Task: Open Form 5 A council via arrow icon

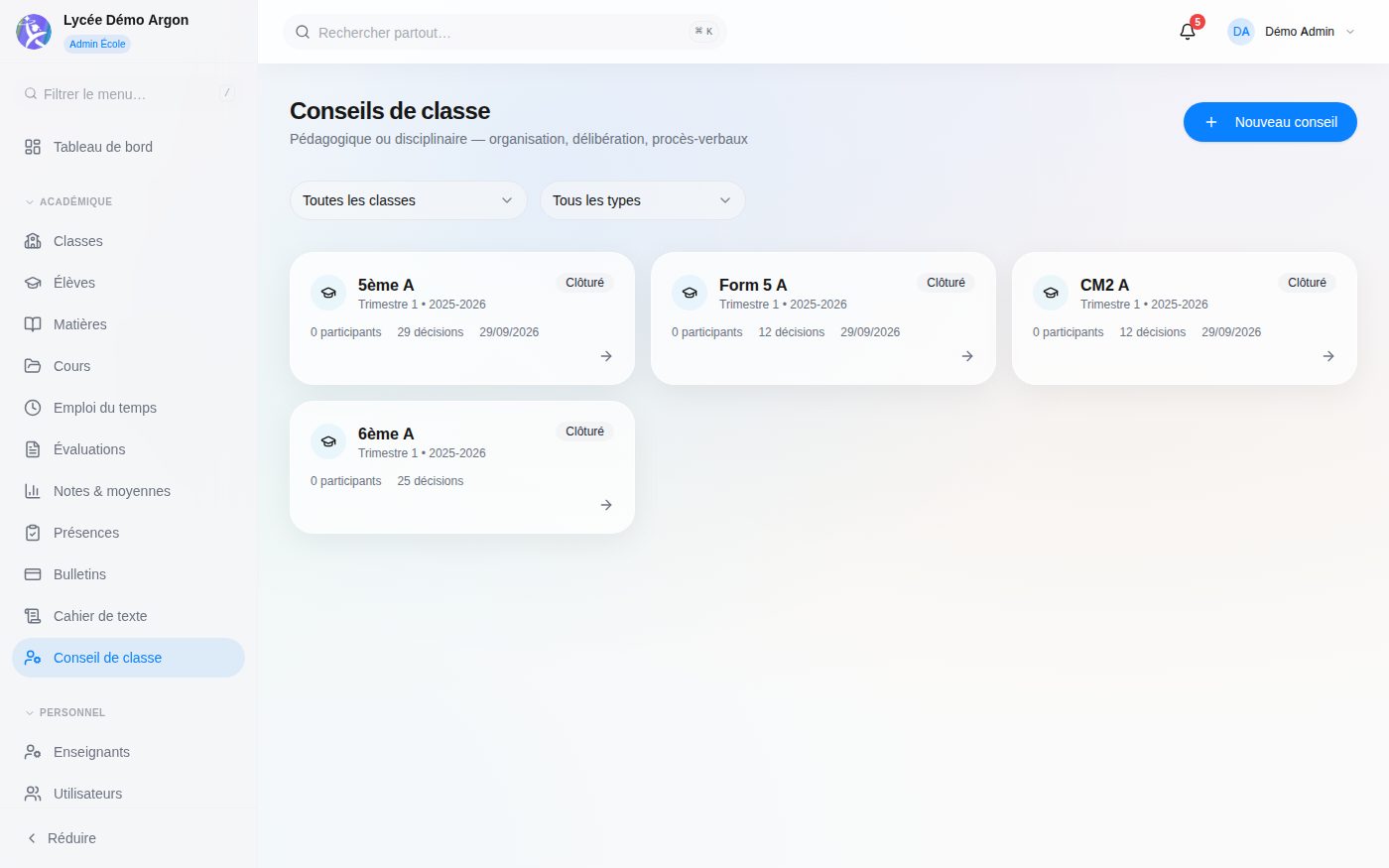Action: click(x=967, y=356)
